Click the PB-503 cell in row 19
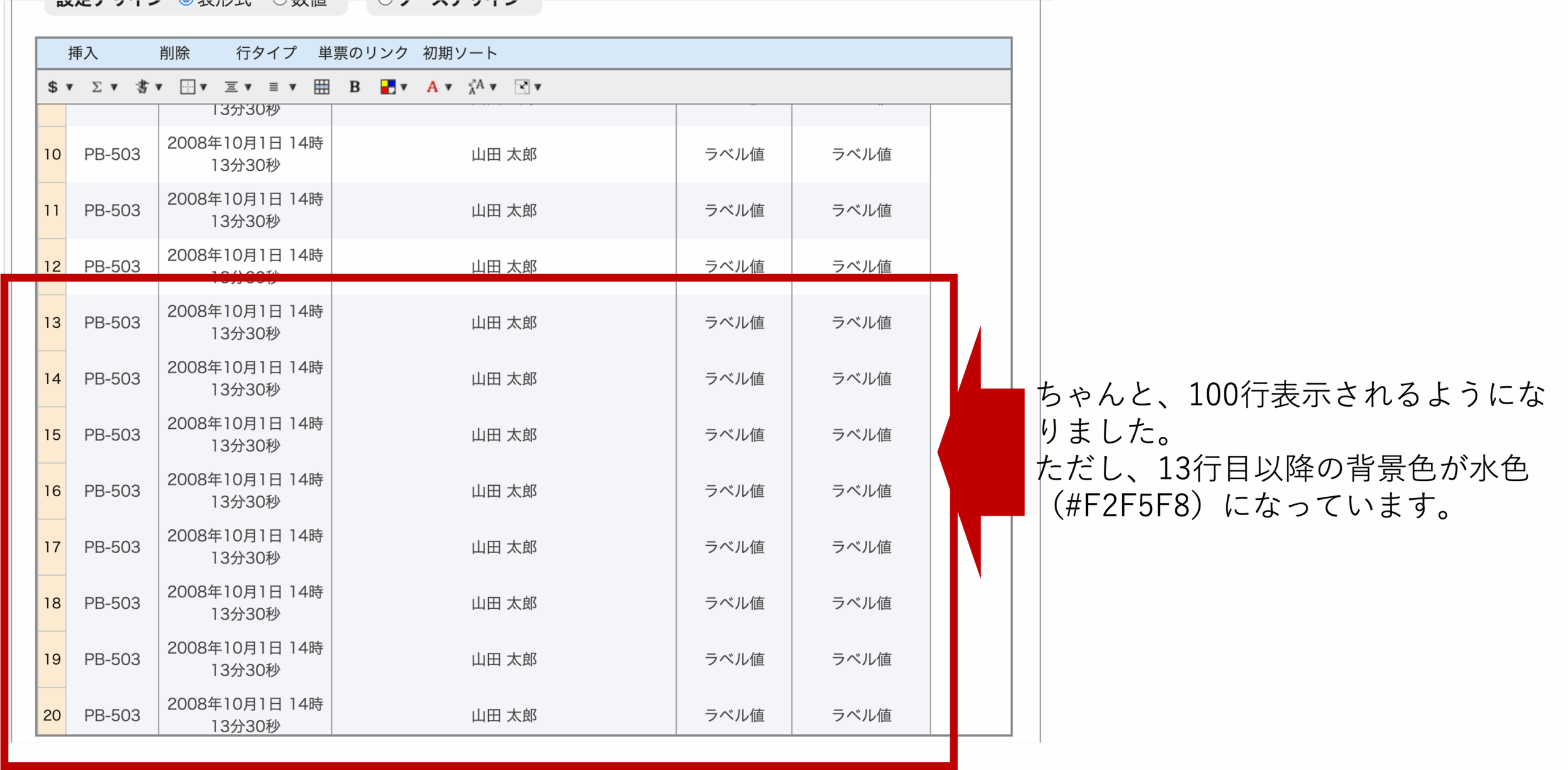1568x770 pixels. pos(112,660)
